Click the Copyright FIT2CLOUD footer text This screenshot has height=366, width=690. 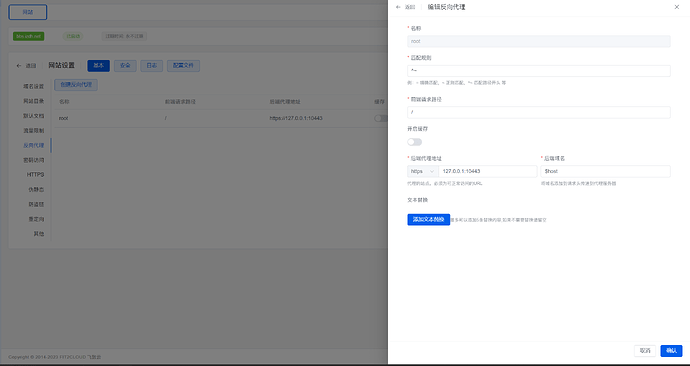(x=55, y=357)
